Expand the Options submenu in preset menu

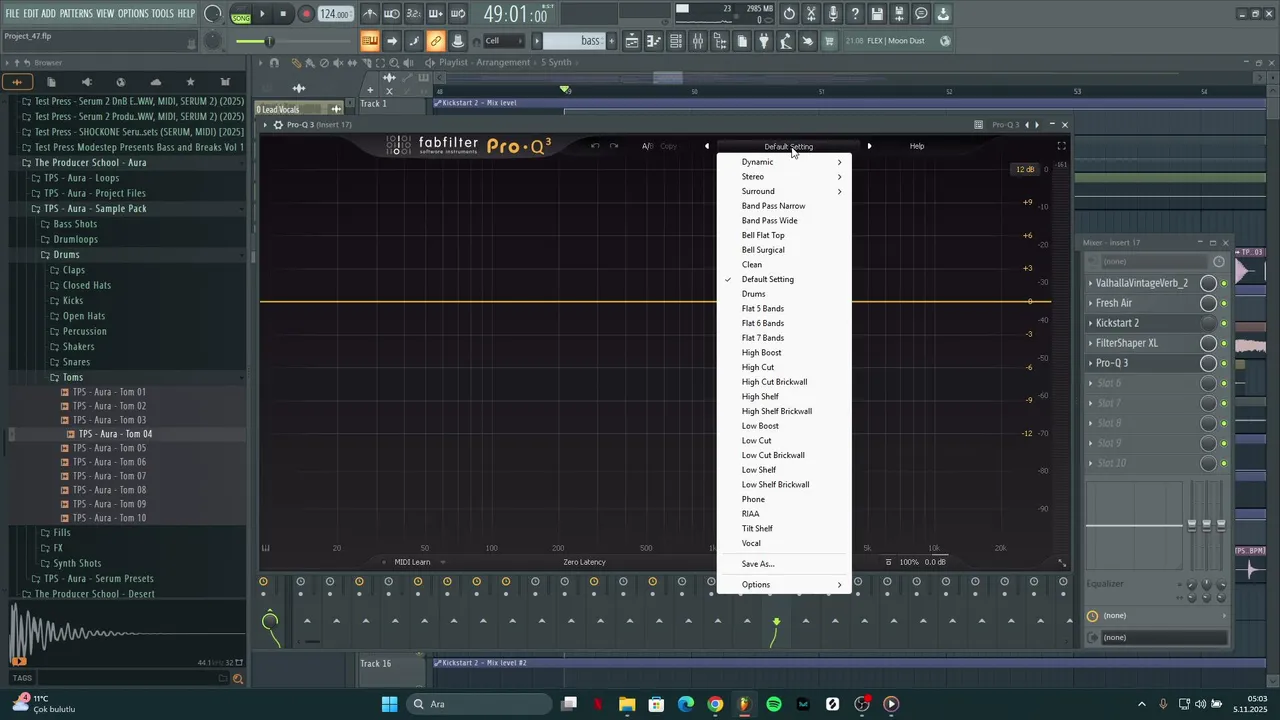(784, 585)
